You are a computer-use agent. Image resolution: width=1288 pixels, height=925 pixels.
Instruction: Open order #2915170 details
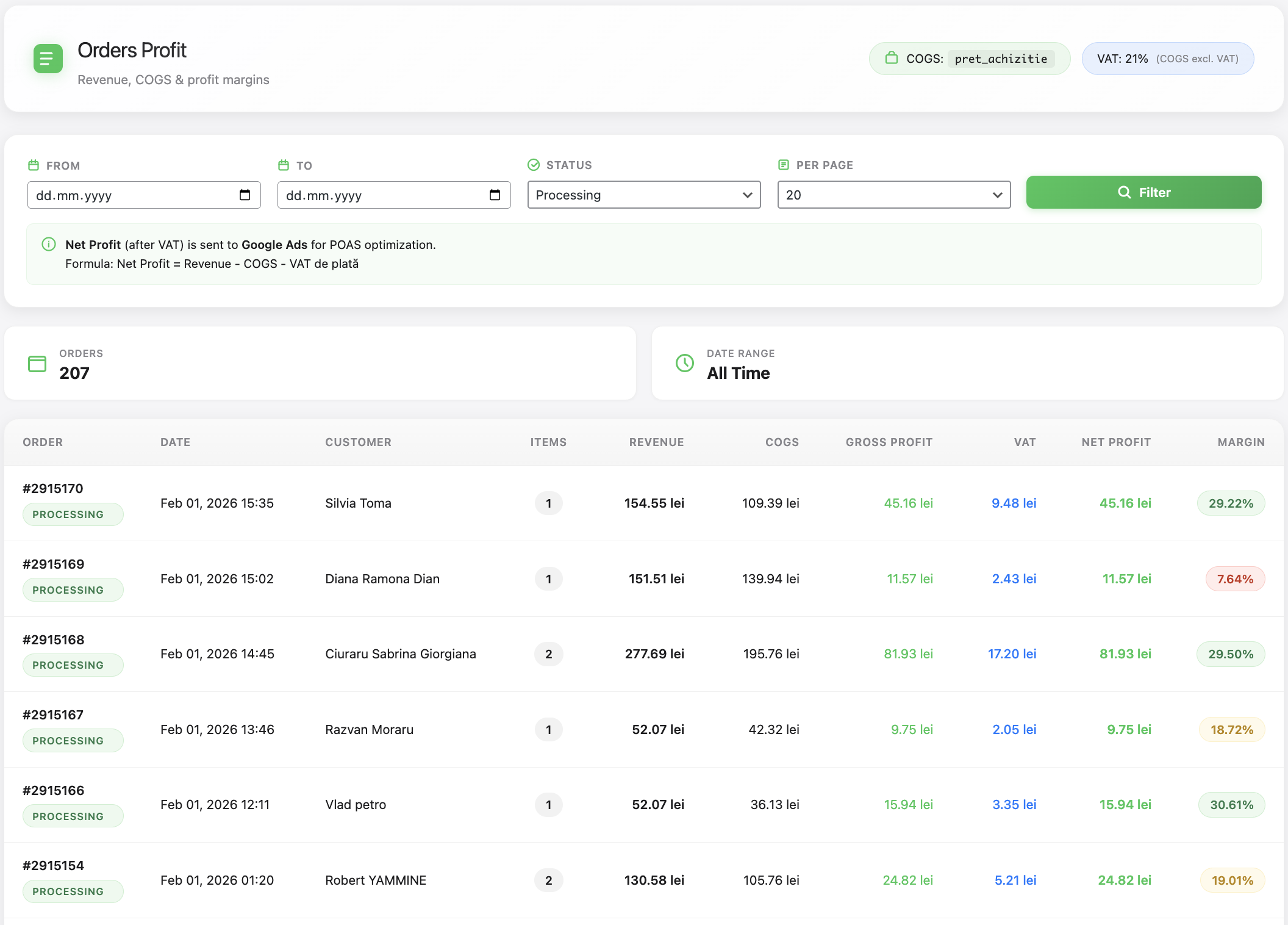click(x=52, y=488)
